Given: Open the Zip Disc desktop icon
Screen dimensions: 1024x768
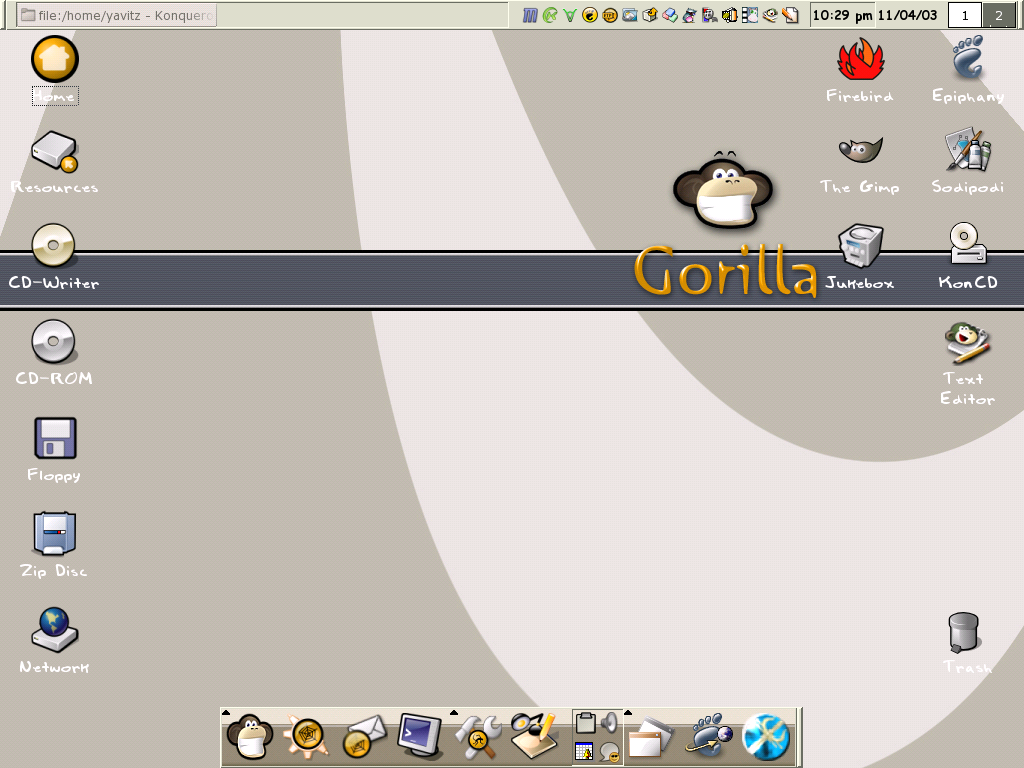Looking at the screenshot, I should [55, 533].
